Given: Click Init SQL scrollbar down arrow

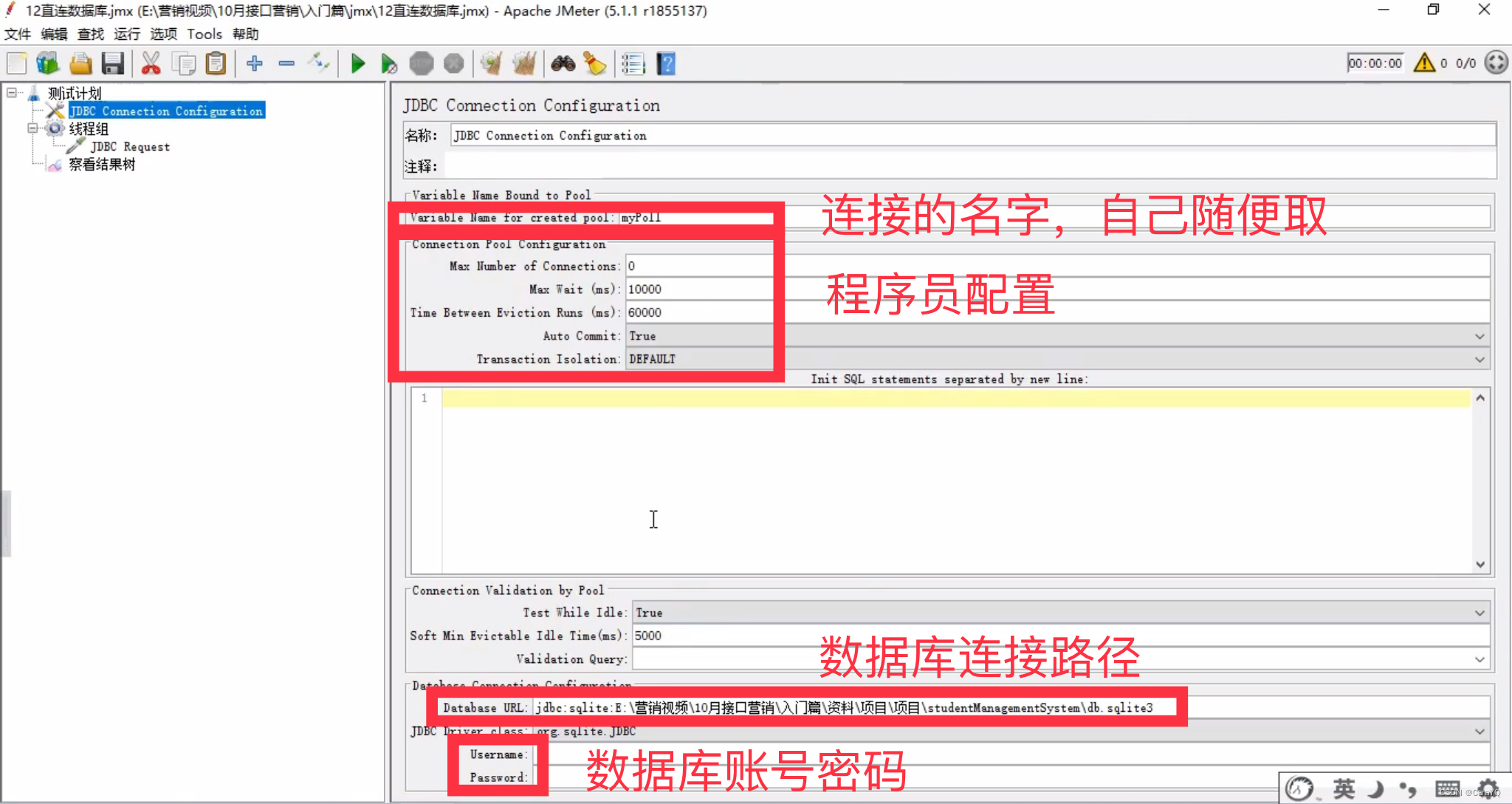Looking at the screenshot, I should pos(1480,564).
